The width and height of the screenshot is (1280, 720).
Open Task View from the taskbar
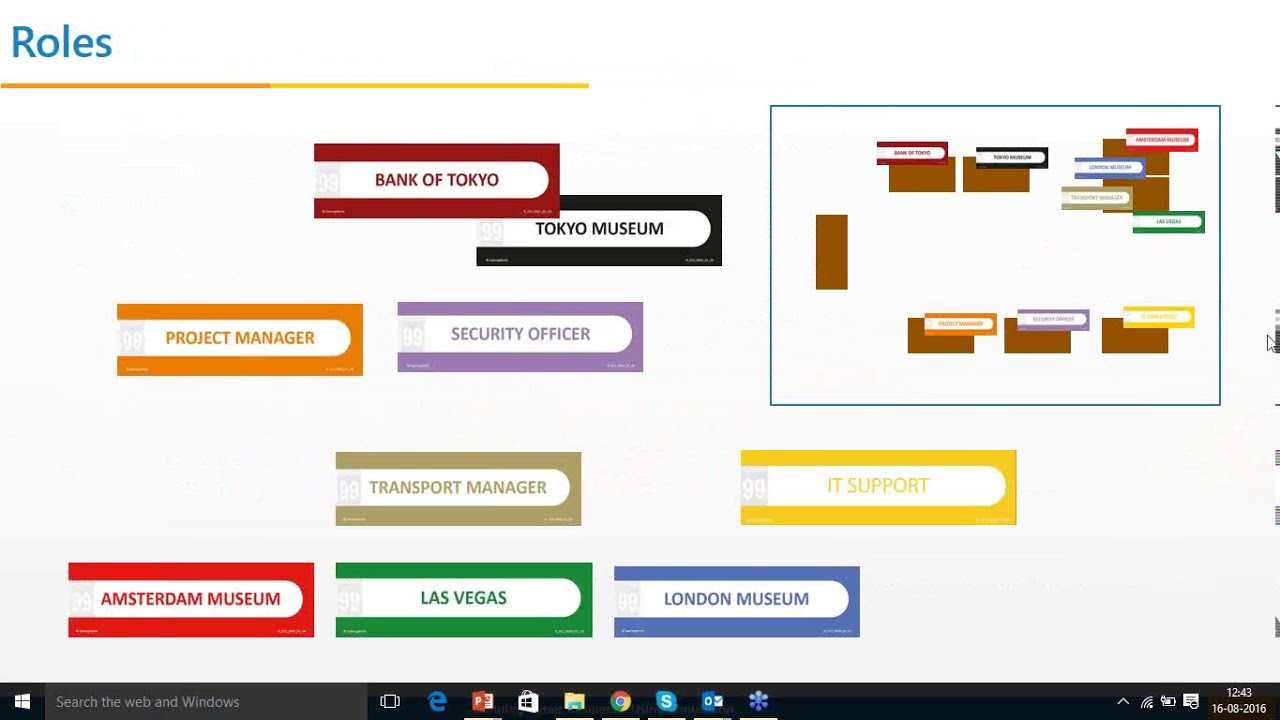[390, 702]
